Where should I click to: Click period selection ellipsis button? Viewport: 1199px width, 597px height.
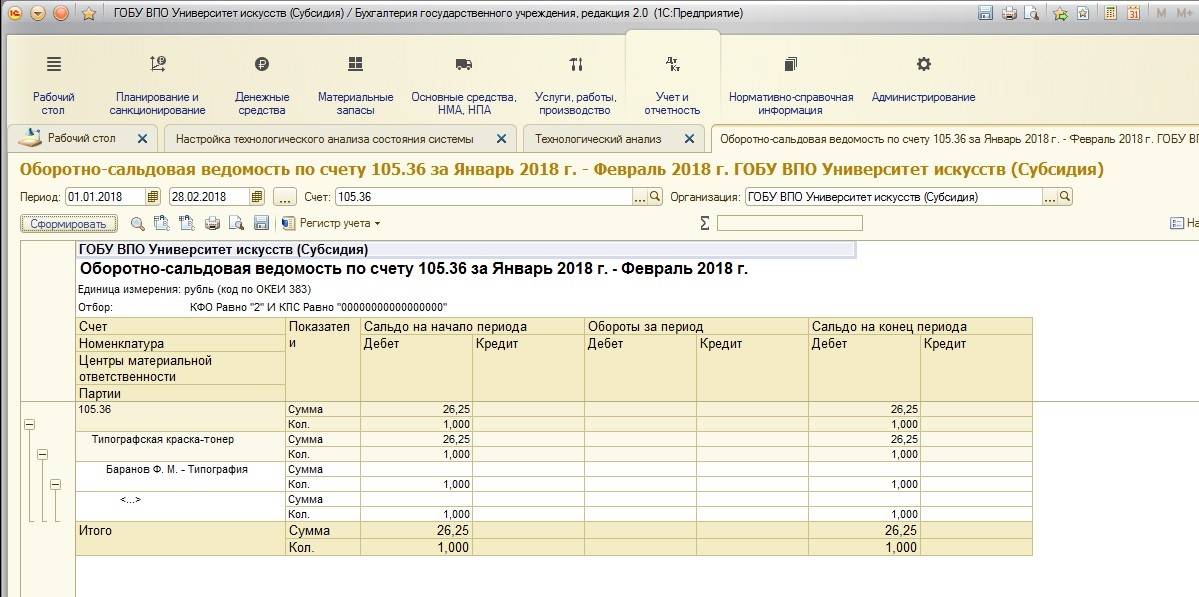[284, 197]
